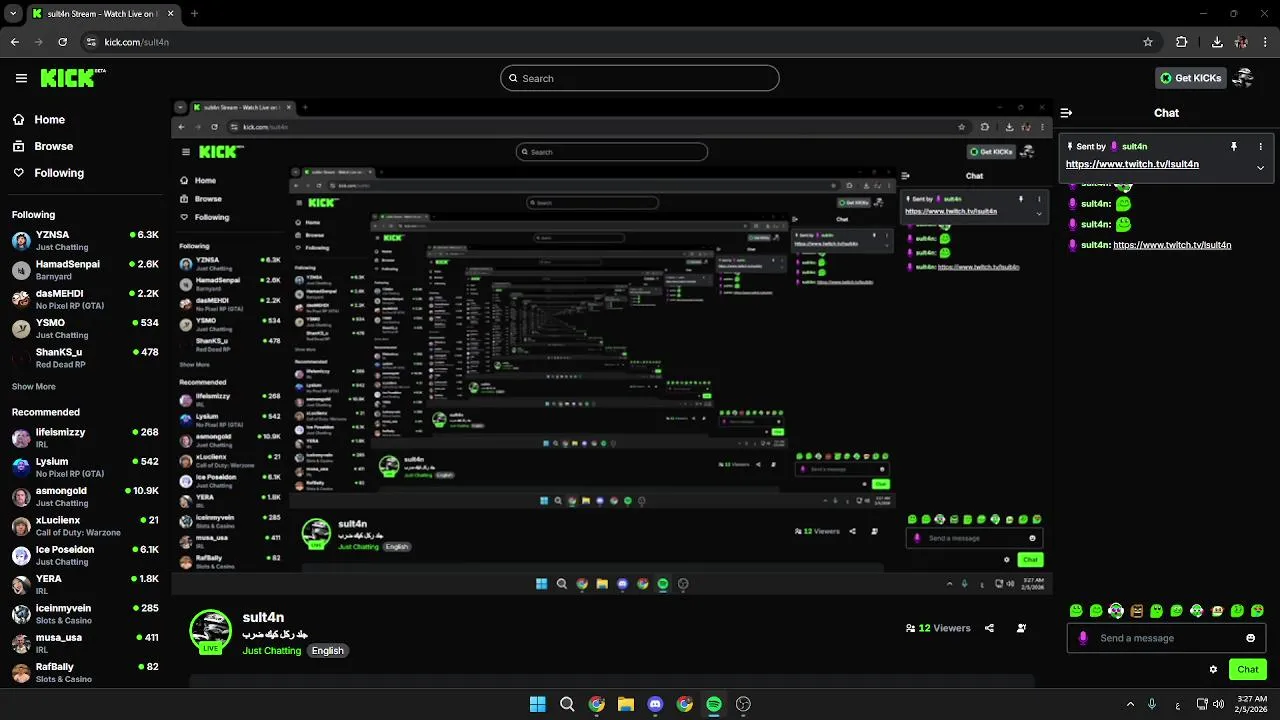Image resolution: width=1280 pixels, height=720 pixels.
Task: Open dasMEHDI channel
Action: 85,299
